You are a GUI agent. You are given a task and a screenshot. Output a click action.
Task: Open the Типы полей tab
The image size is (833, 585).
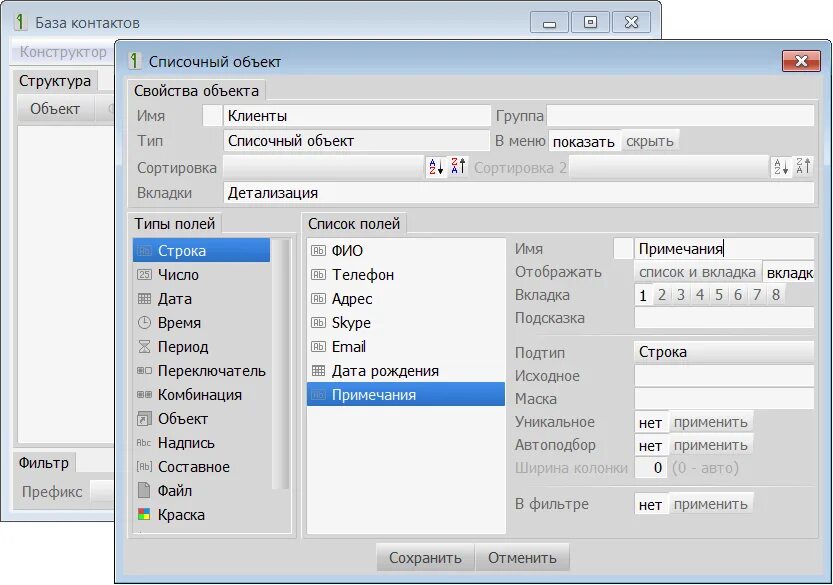(x=174, y=224)
